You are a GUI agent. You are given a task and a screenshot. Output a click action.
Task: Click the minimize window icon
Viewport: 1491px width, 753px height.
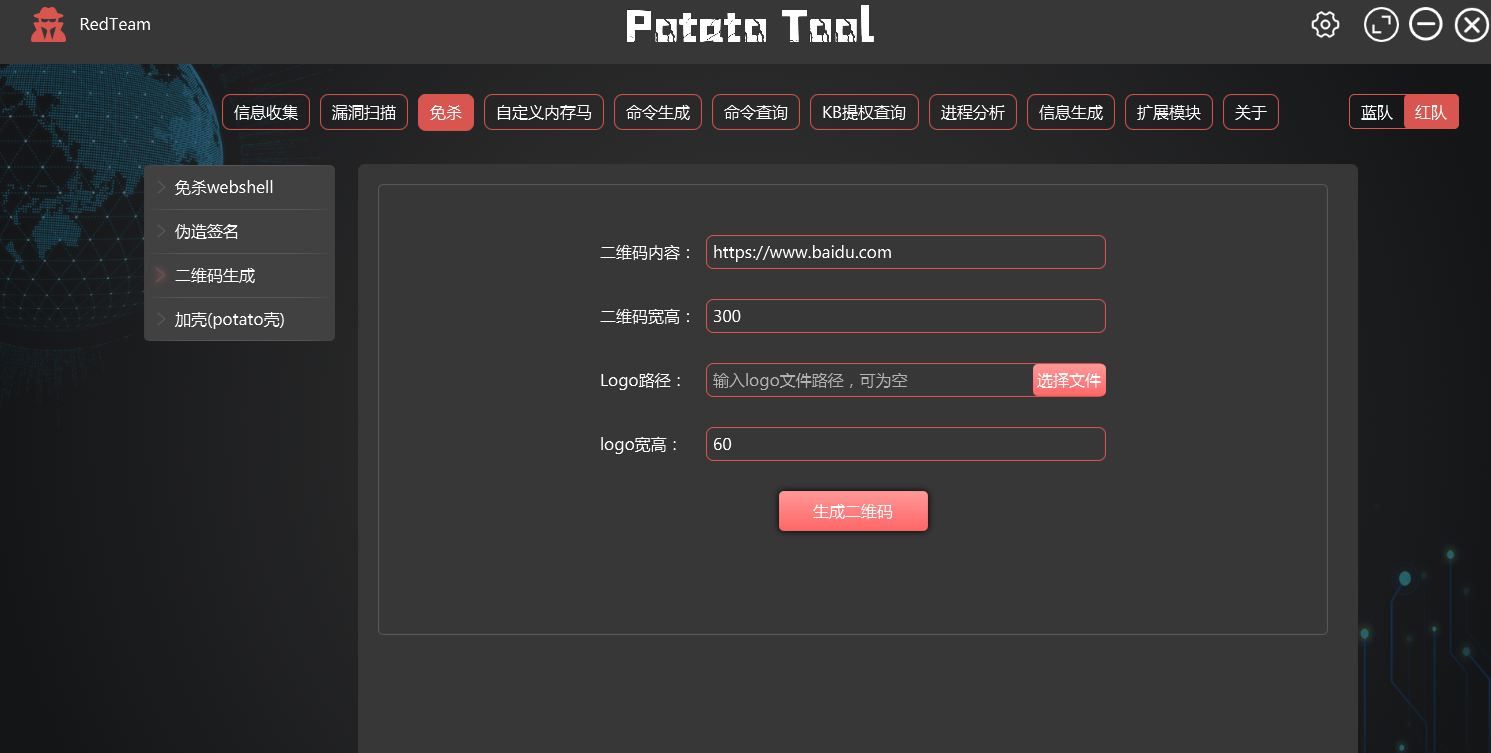tap(1426, 25)
